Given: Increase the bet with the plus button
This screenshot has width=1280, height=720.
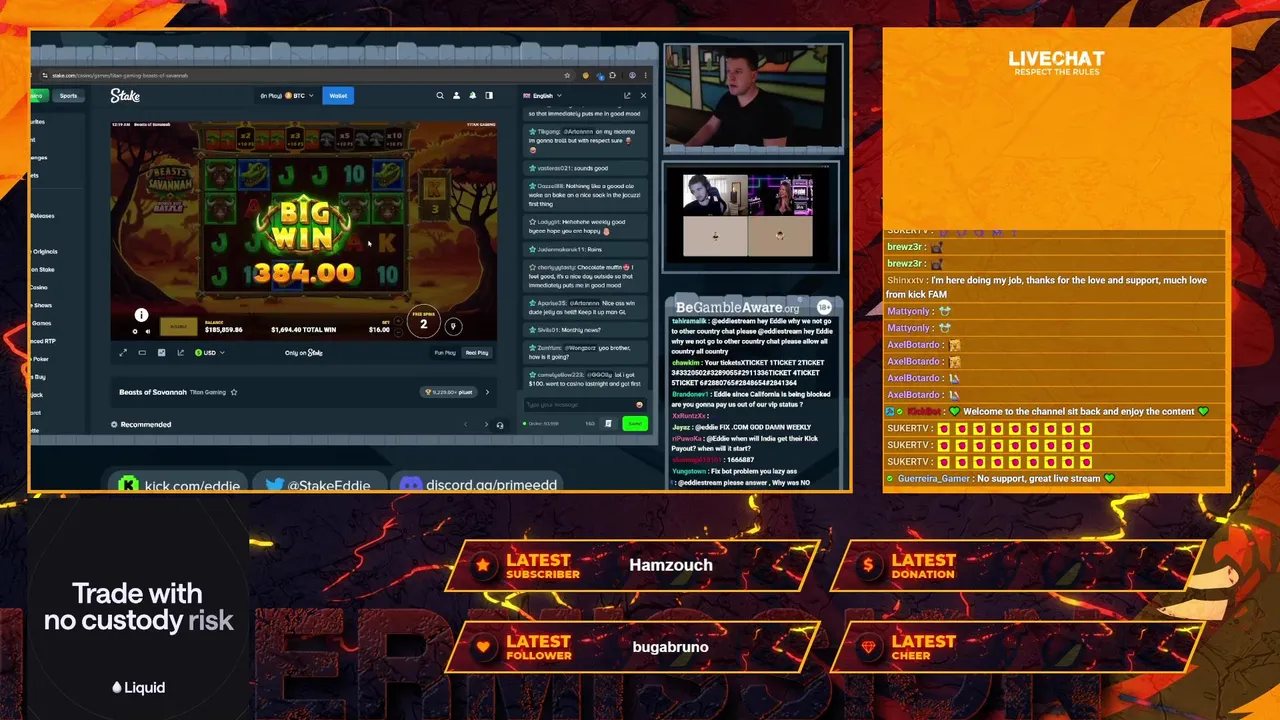Looking at the screenshot, I should click(398, 321).
